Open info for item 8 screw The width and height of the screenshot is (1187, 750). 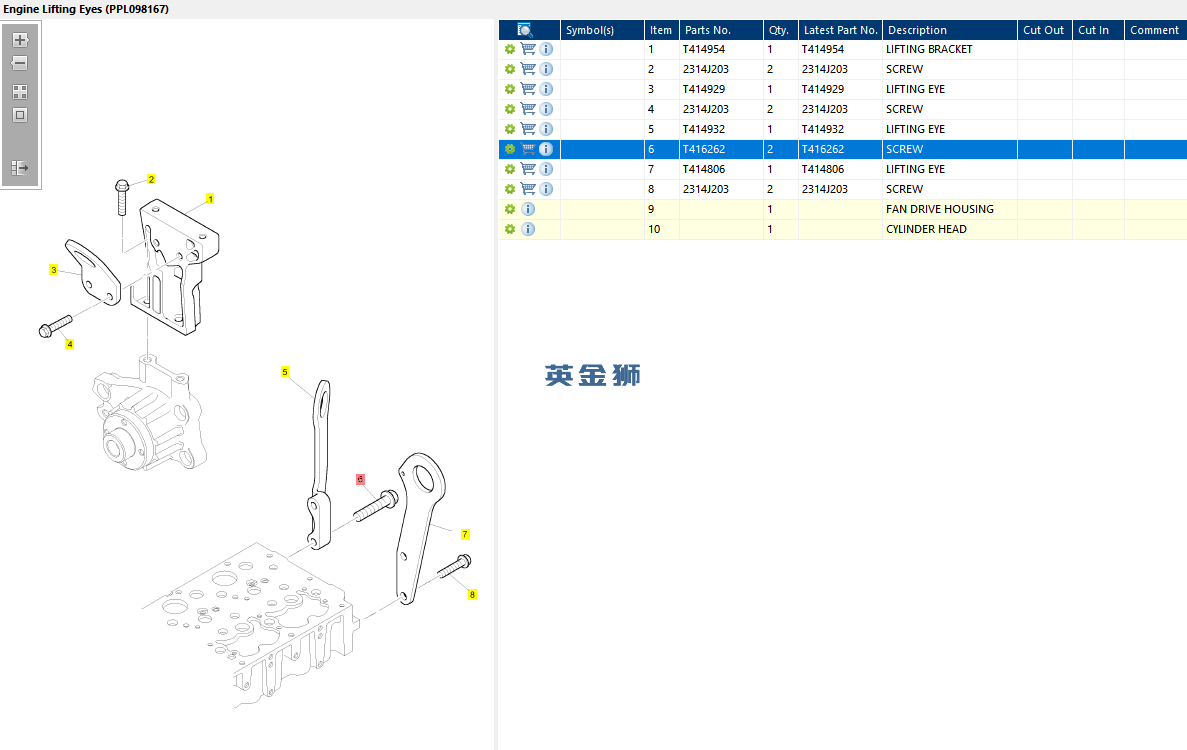coord(546,189)
